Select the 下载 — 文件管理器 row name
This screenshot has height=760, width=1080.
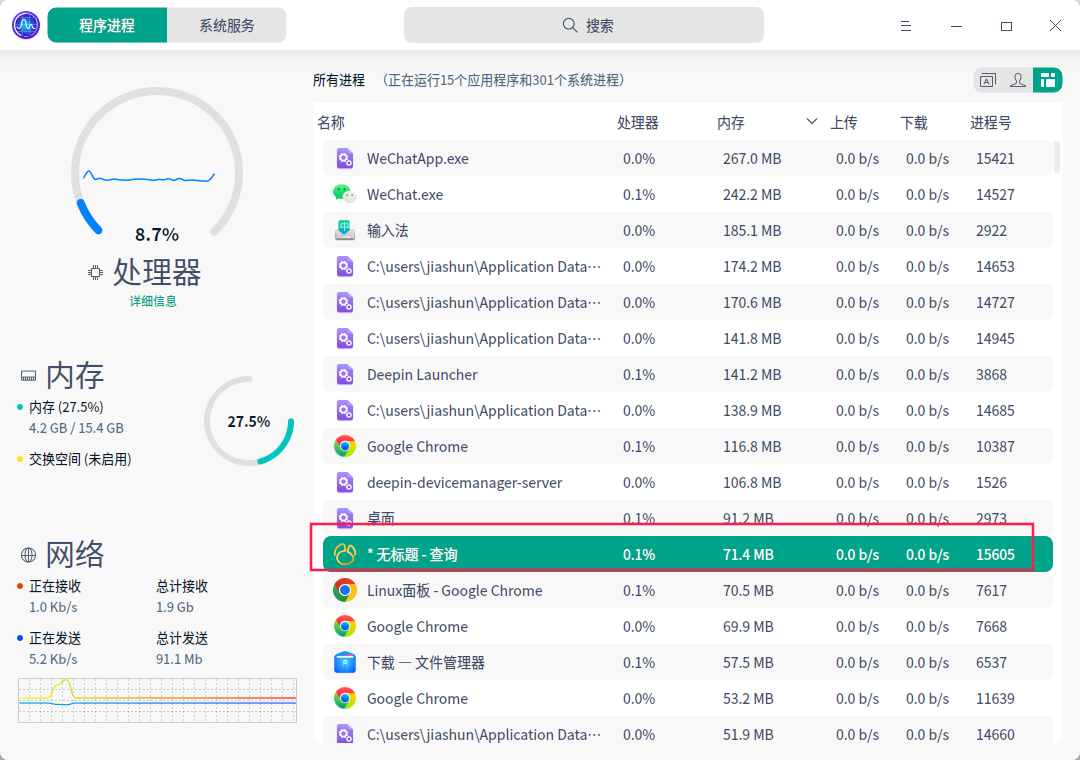pyautogui.click(x=426, y=663)
